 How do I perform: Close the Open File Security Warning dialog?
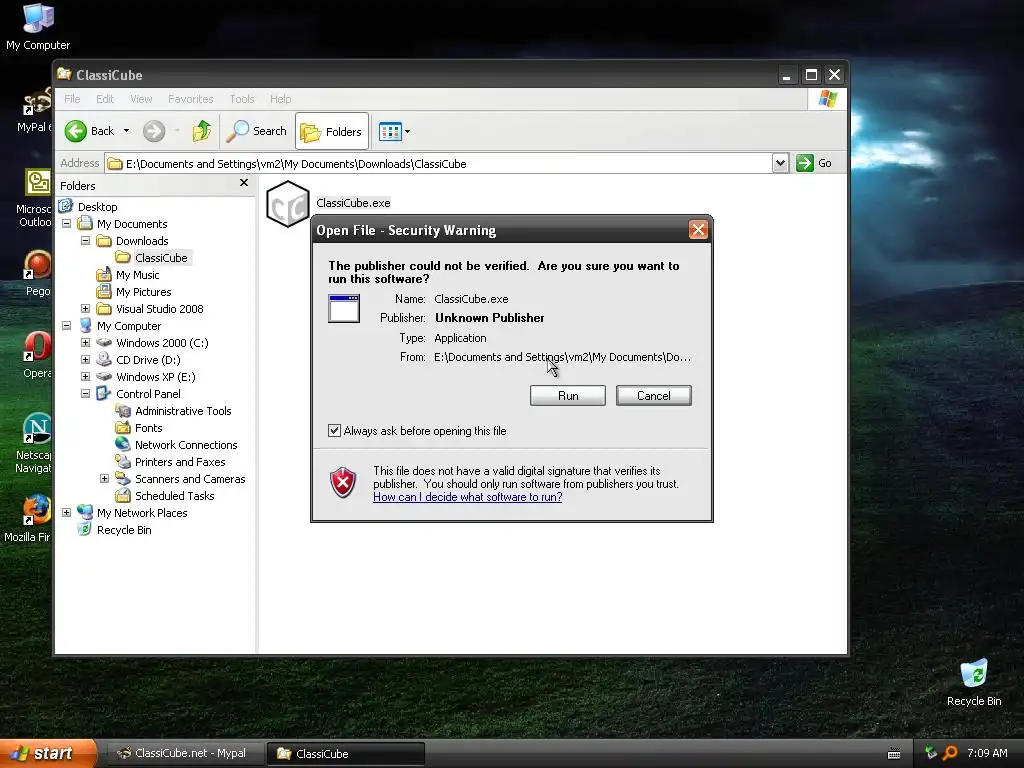click(x=698, y=230)
